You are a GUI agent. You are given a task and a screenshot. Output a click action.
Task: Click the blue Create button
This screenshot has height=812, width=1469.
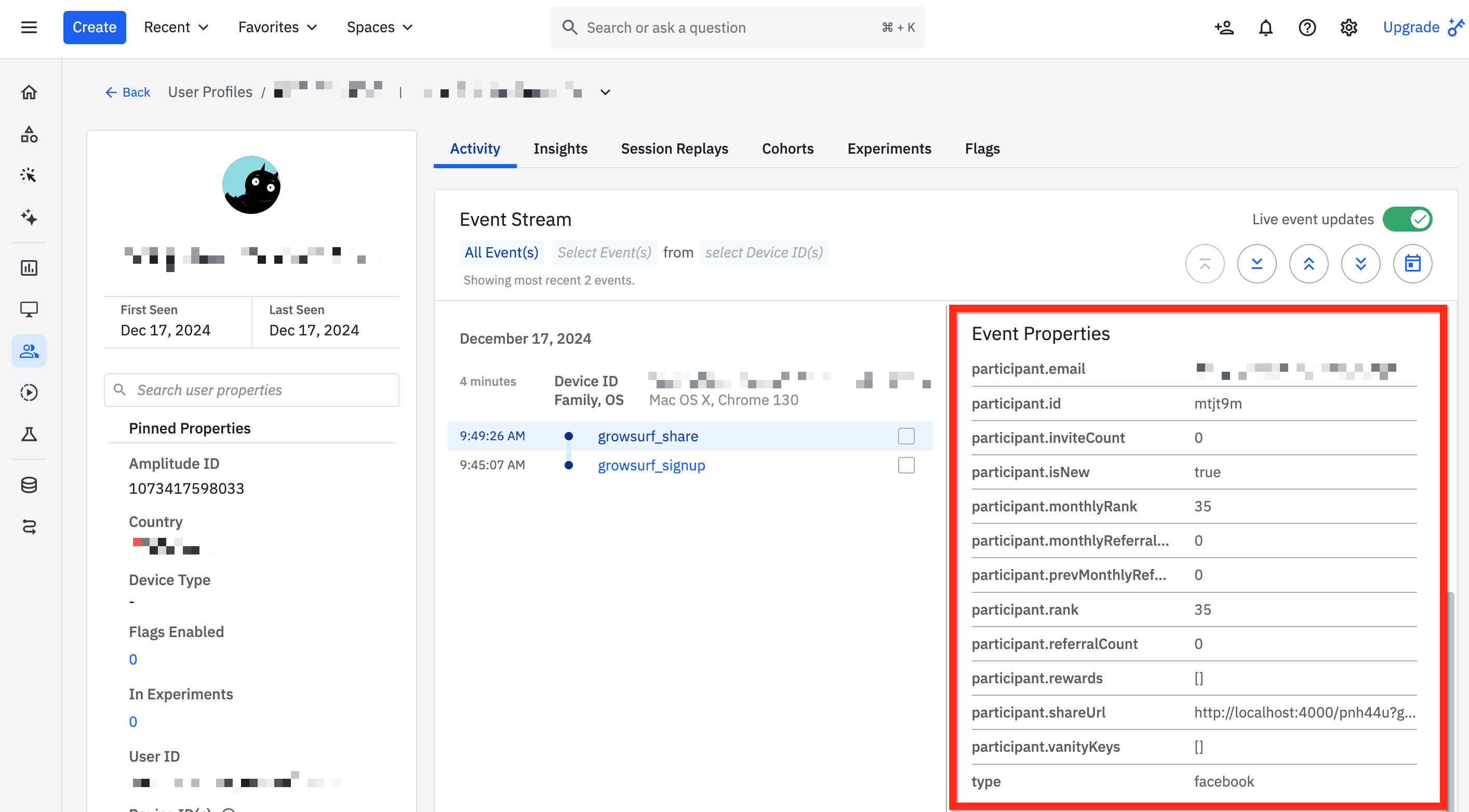94,28
